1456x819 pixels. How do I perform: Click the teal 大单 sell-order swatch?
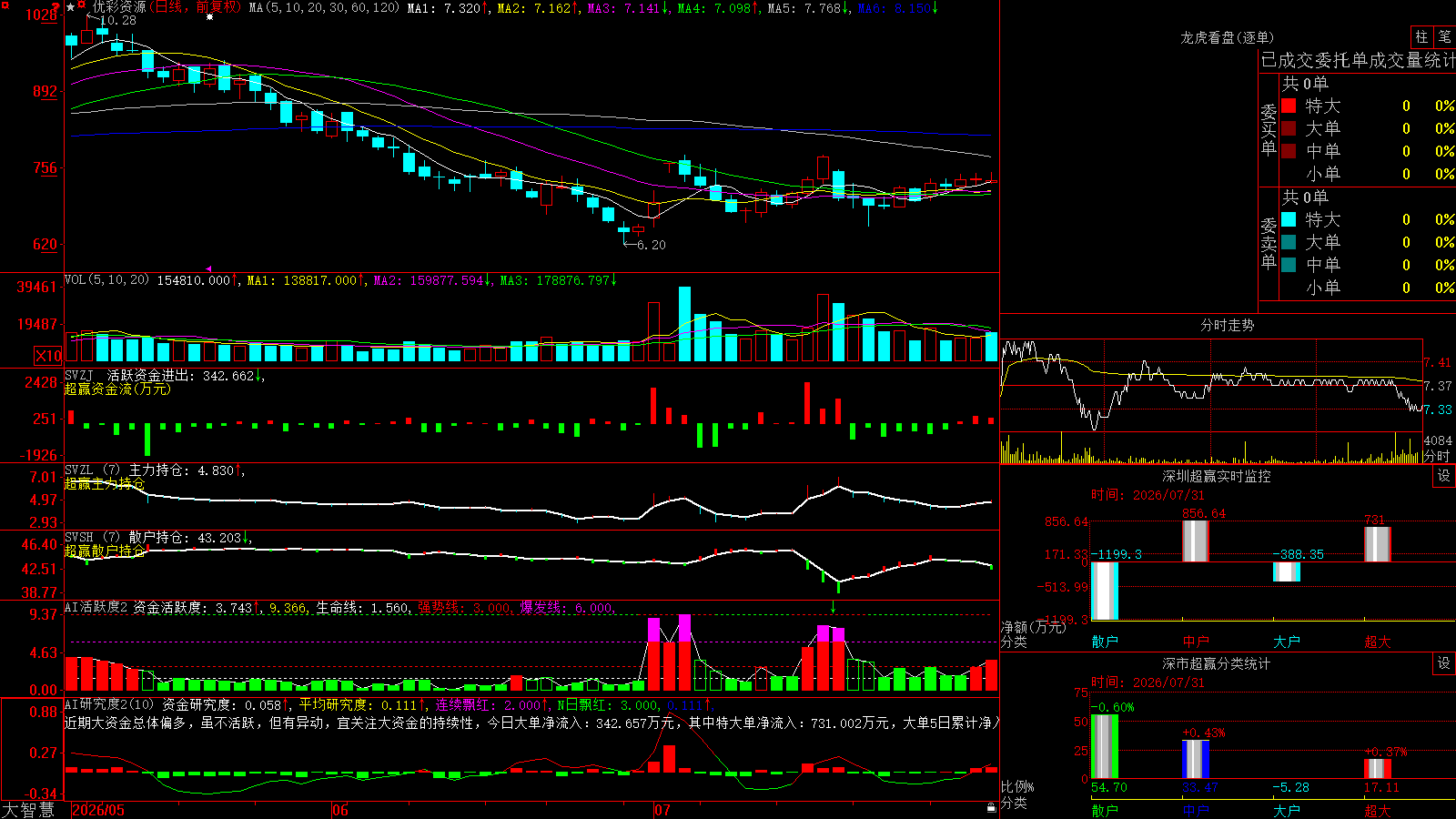click(1289, 242)
